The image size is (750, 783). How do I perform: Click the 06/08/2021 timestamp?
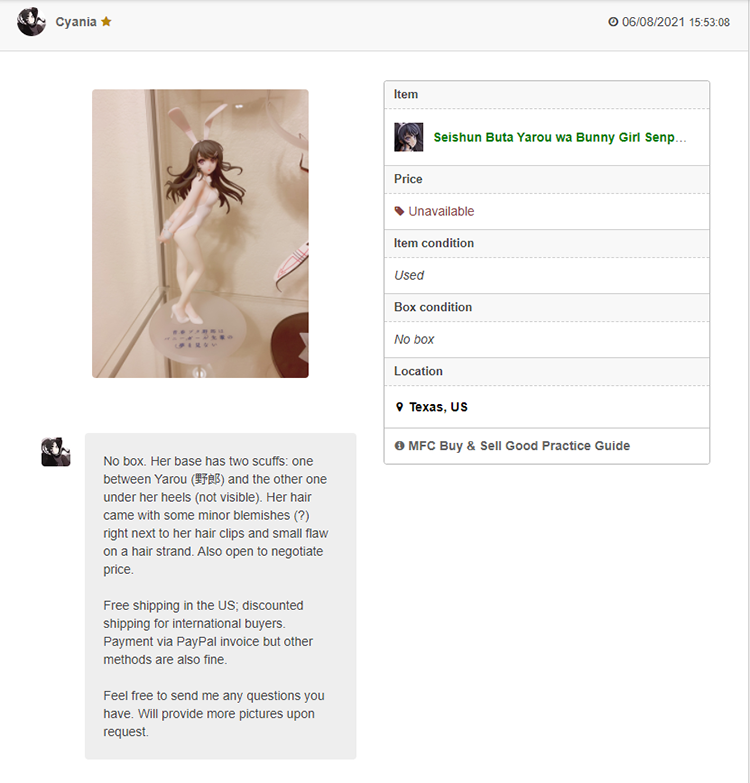click(x=676, y=22)
